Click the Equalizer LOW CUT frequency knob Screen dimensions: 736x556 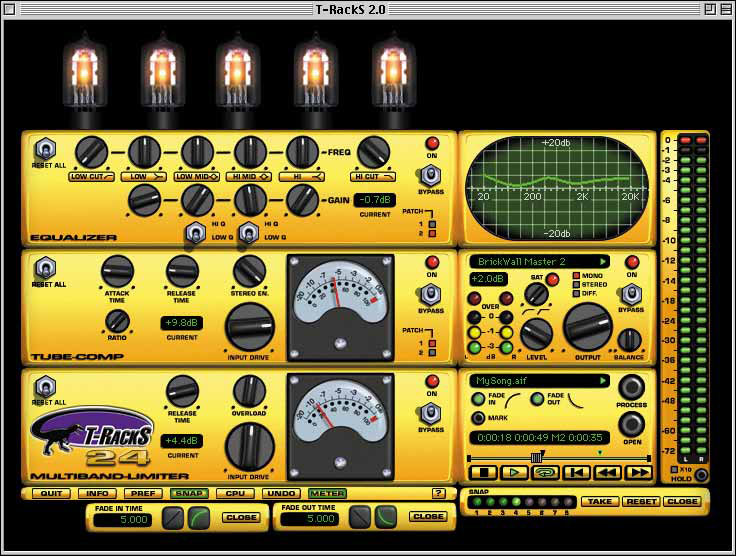coord(92,152)
